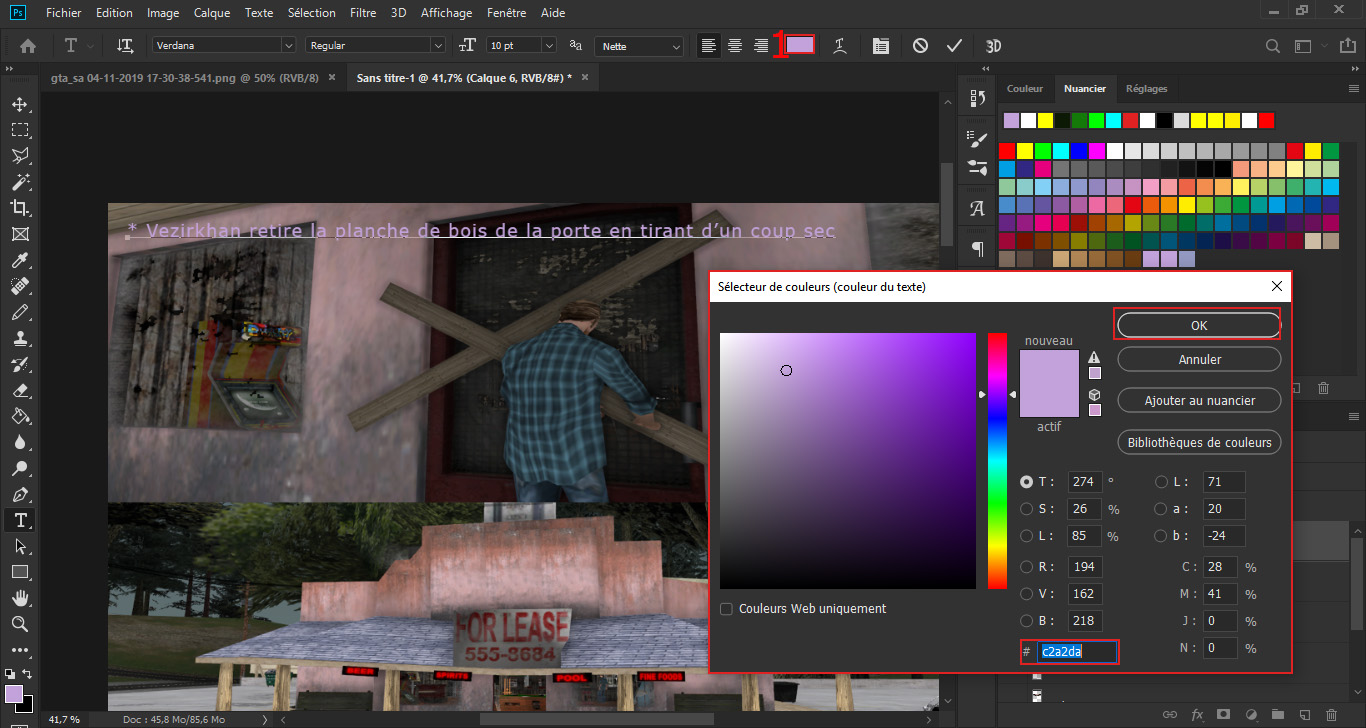The width and height of the screenshot is (1366, 728).
Task: Select the S saturation radio button
Action: (1026, 509)
